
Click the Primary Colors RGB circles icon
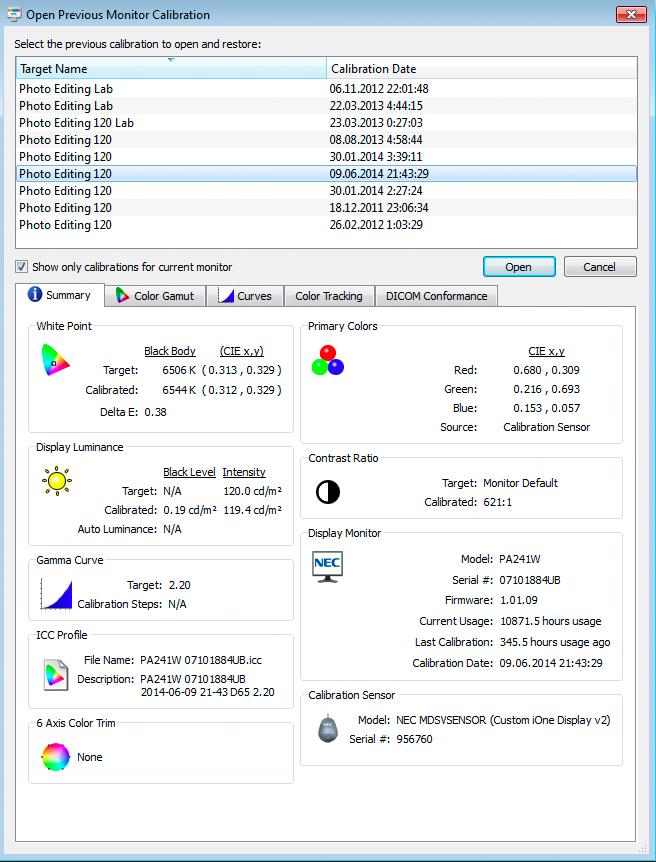(328, 361)
